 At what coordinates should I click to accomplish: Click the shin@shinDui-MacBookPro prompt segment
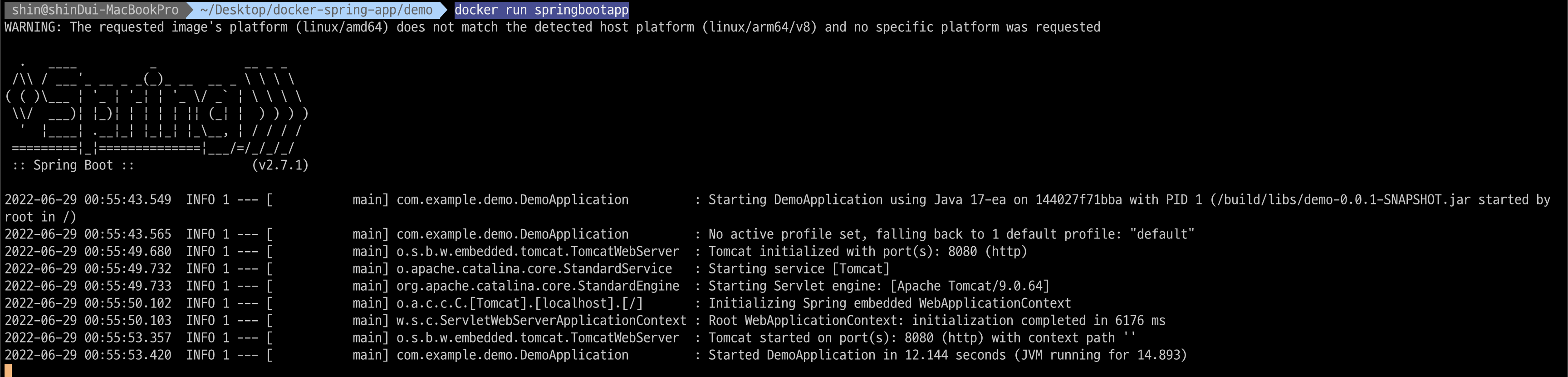95,10
